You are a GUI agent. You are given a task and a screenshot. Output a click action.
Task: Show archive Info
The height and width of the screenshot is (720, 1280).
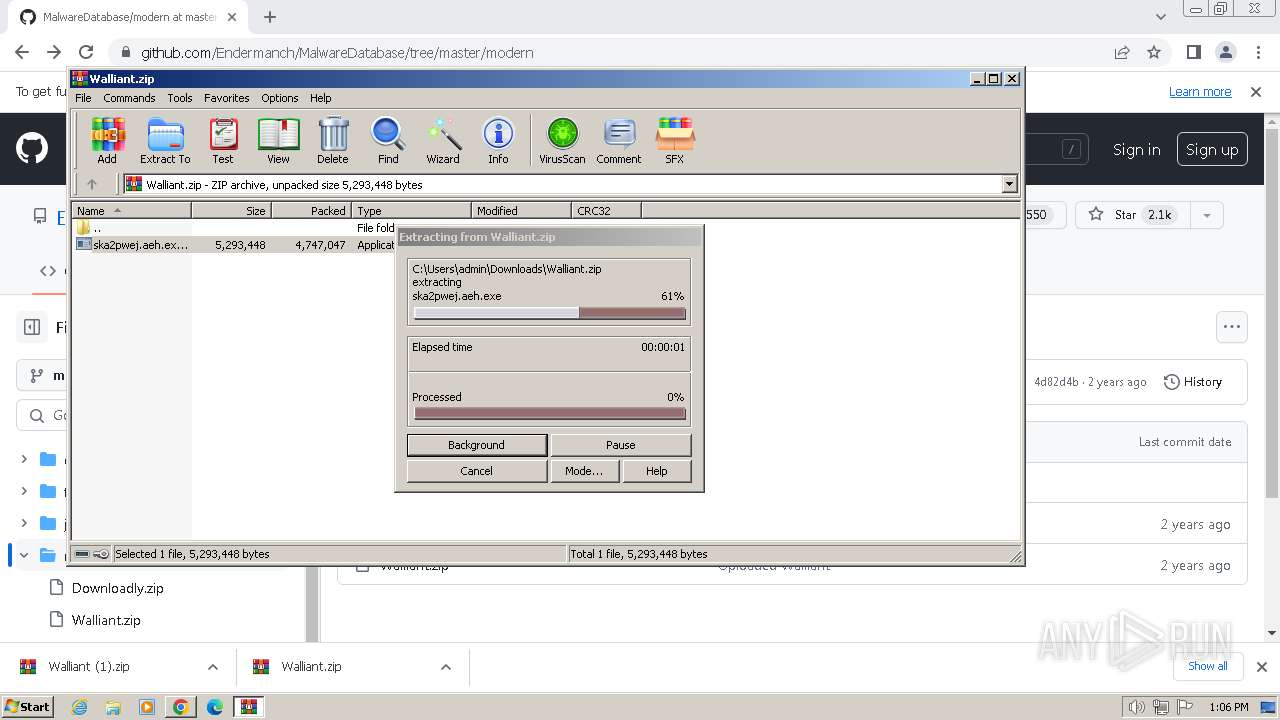498,140
